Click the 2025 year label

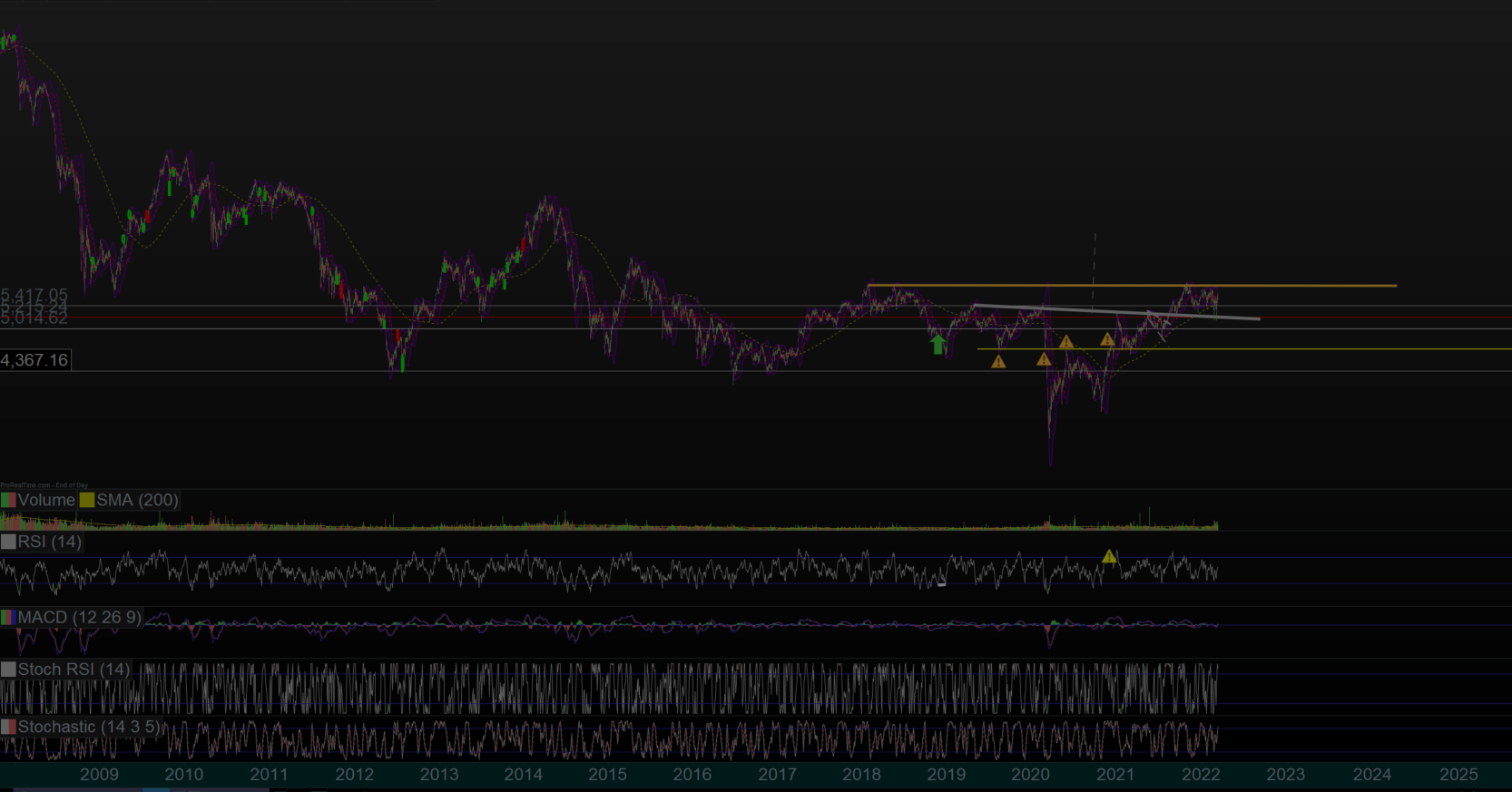point(1458,775)
